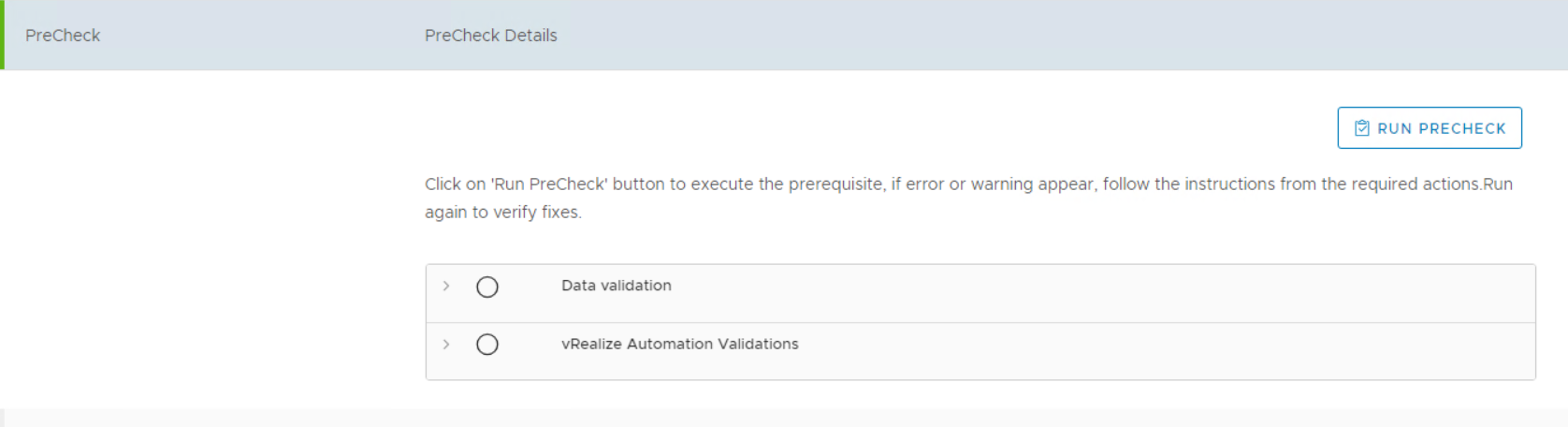
Task: Expand the Data validation row chevron
Action: 446,286
